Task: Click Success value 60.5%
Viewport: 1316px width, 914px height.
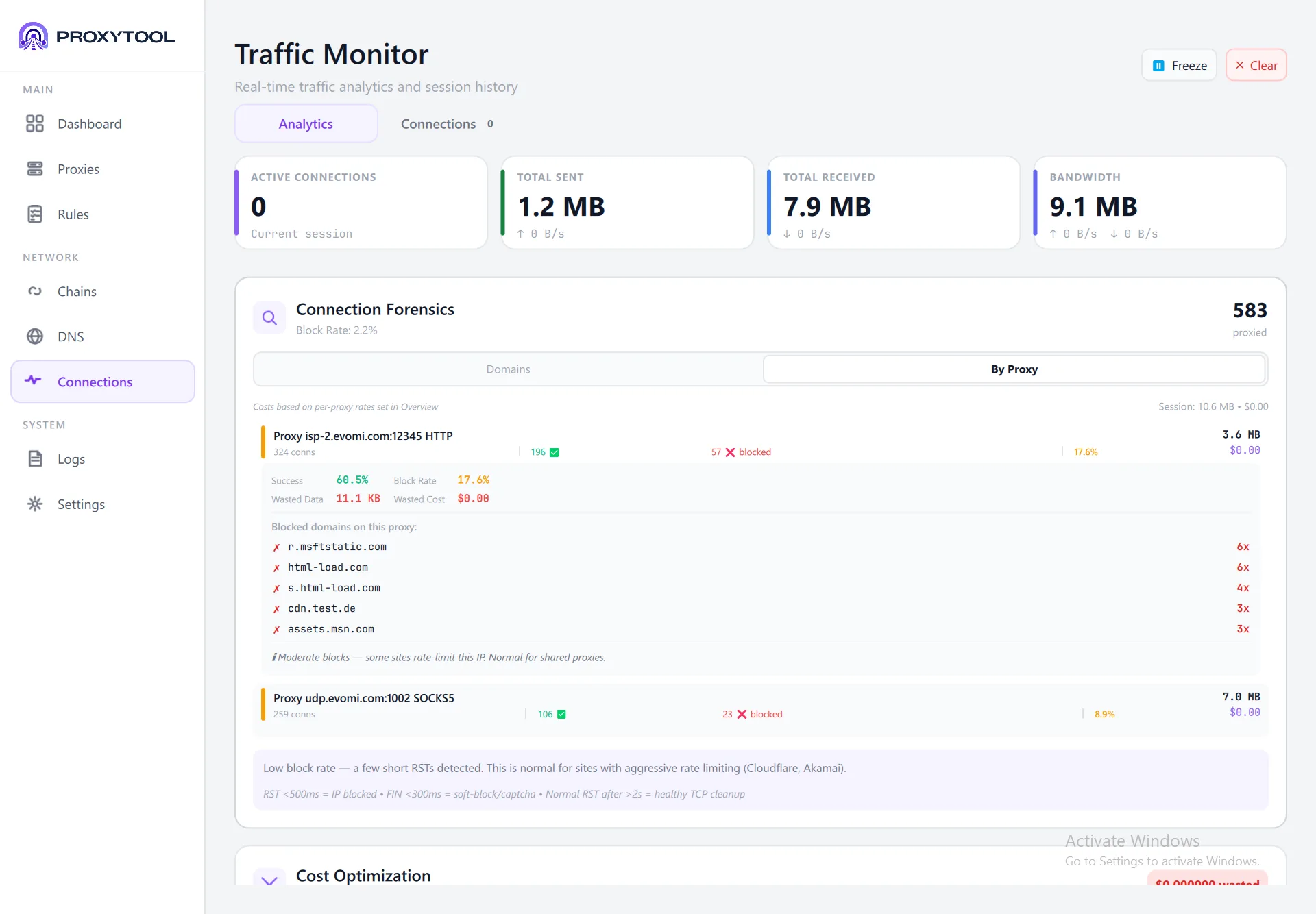Action: [x=352, y=480]
